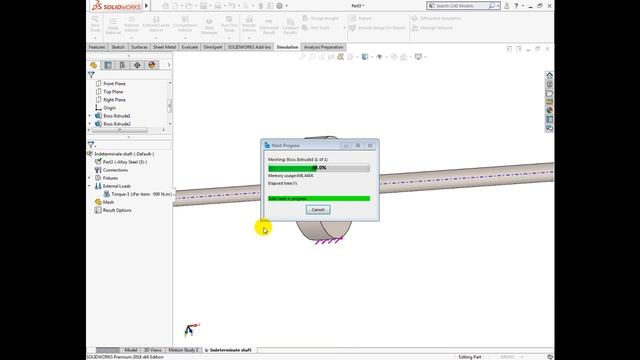Click the green solid mesh progress bar
This screenshot has width=640, height=360.
319,198
